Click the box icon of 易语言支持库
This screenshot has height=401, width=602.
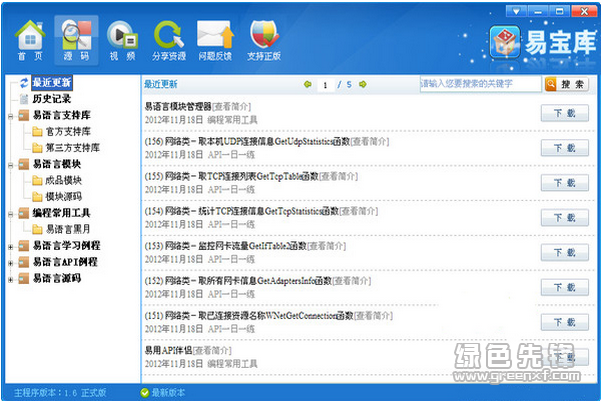(24, 115)
